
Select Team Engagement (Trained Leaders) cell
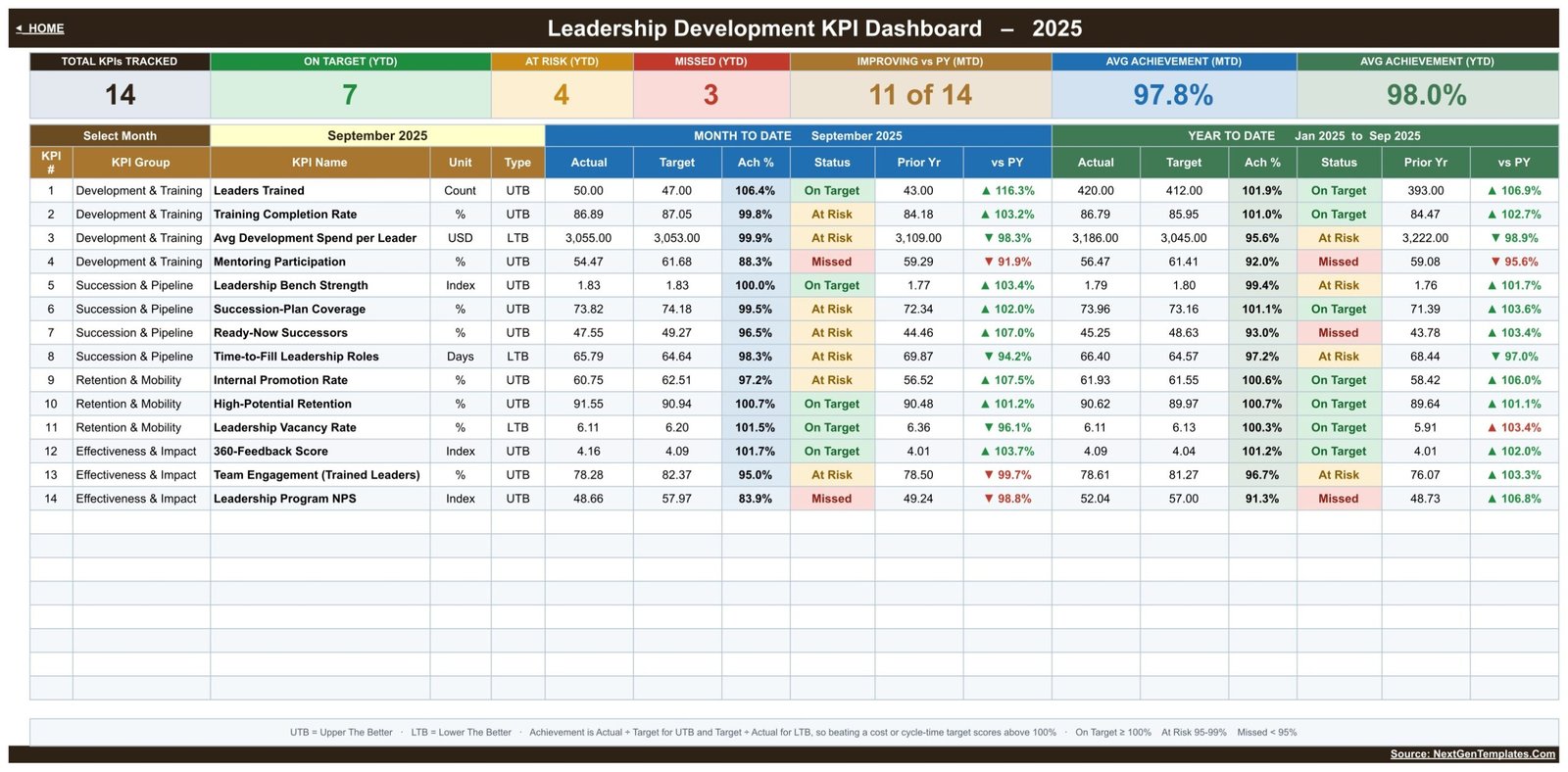(319, 475)
